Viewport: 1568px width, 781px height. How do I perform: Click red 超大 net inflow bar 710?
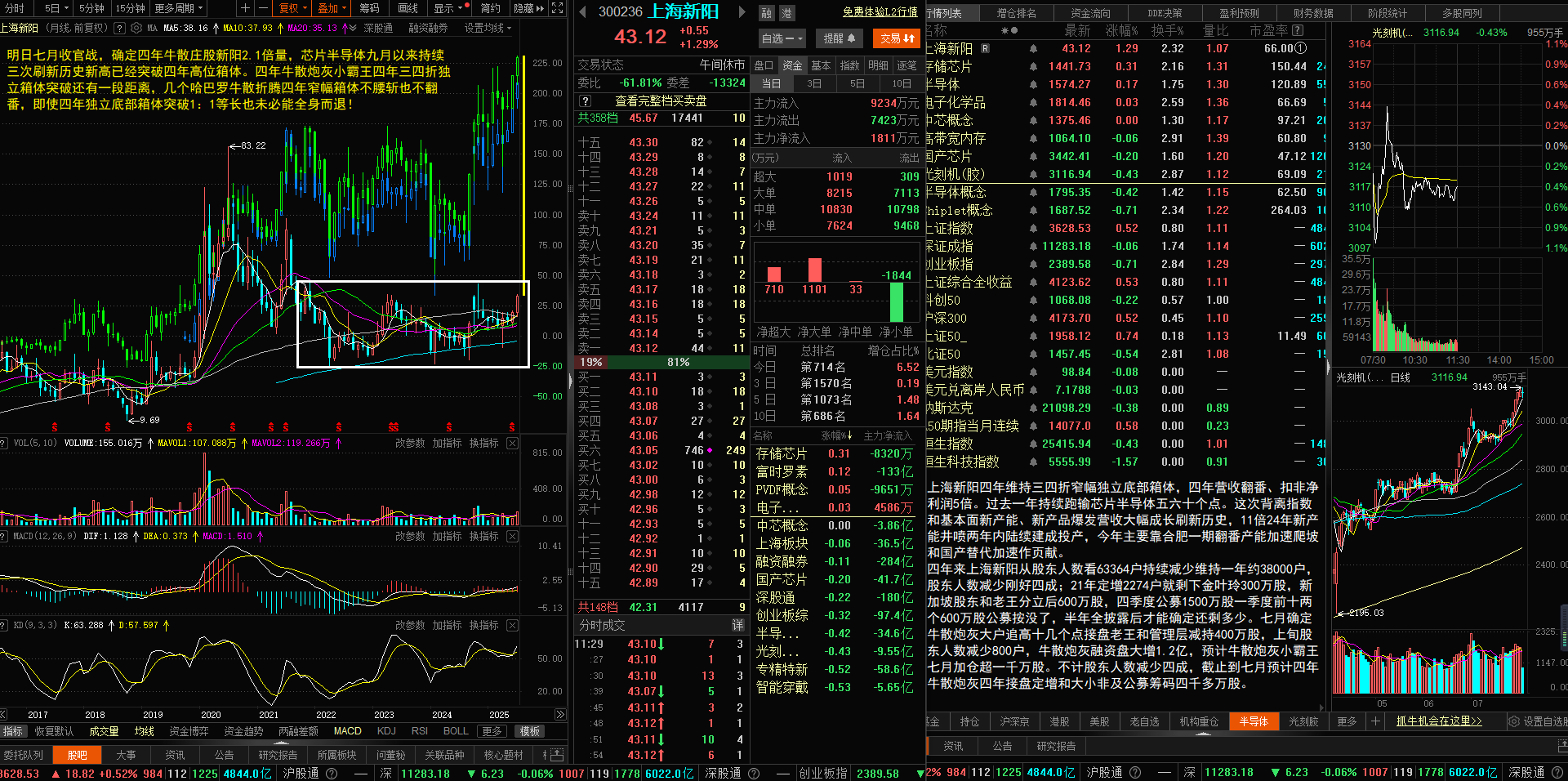[x=773, y=274]
